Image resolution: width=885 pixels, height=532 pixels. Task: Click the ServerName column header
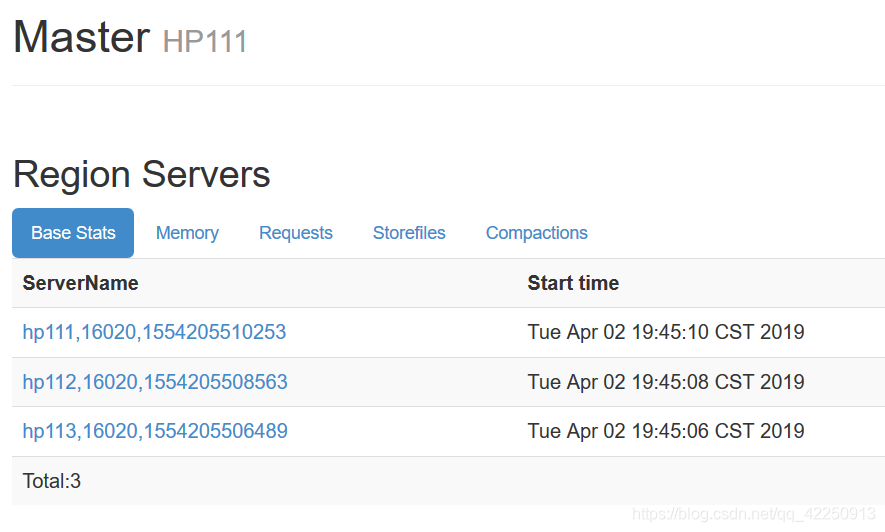[80, 283]
